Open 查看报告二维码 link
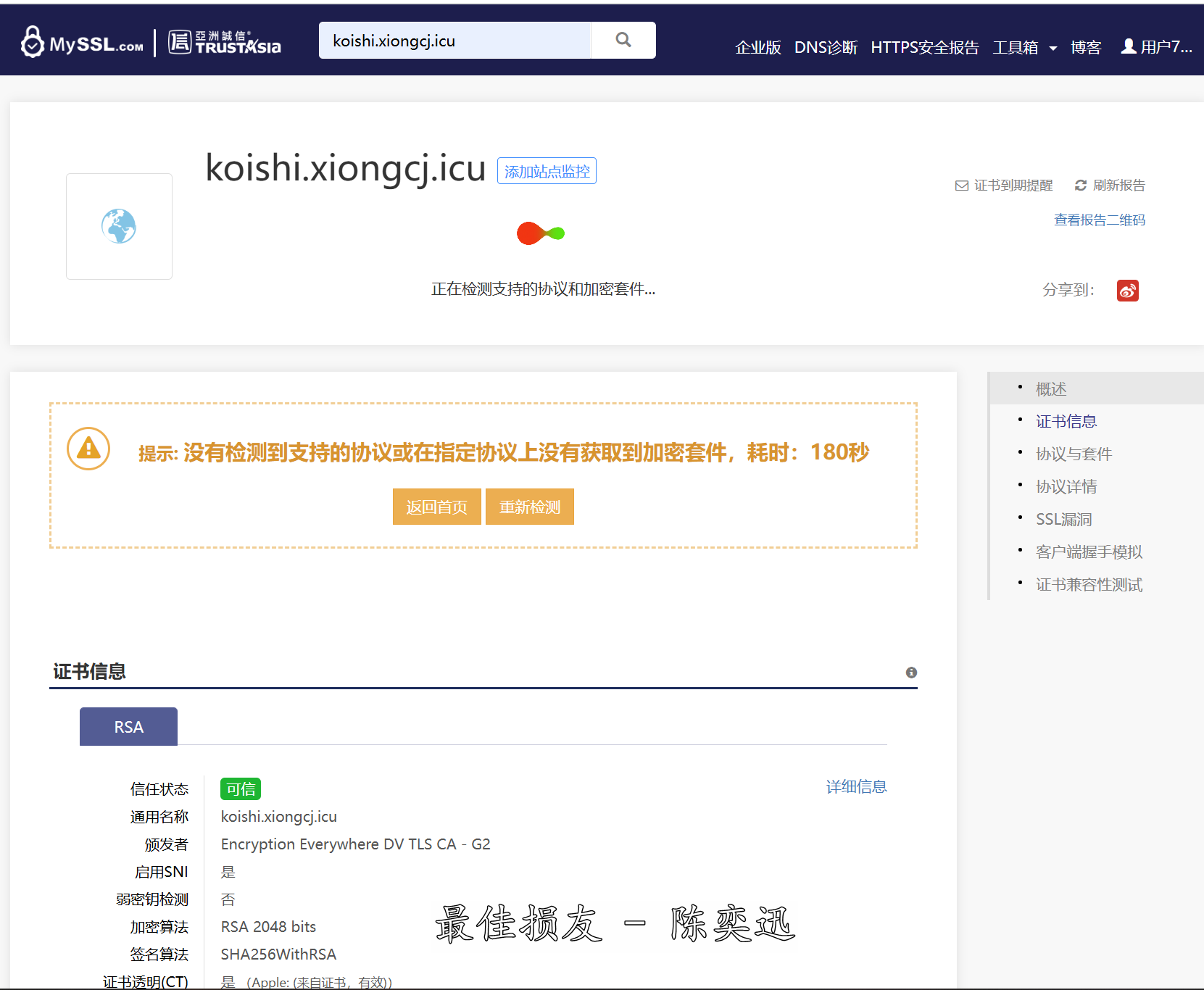The height and width of the screenshot is (990, 1204). pos(1100,220)
